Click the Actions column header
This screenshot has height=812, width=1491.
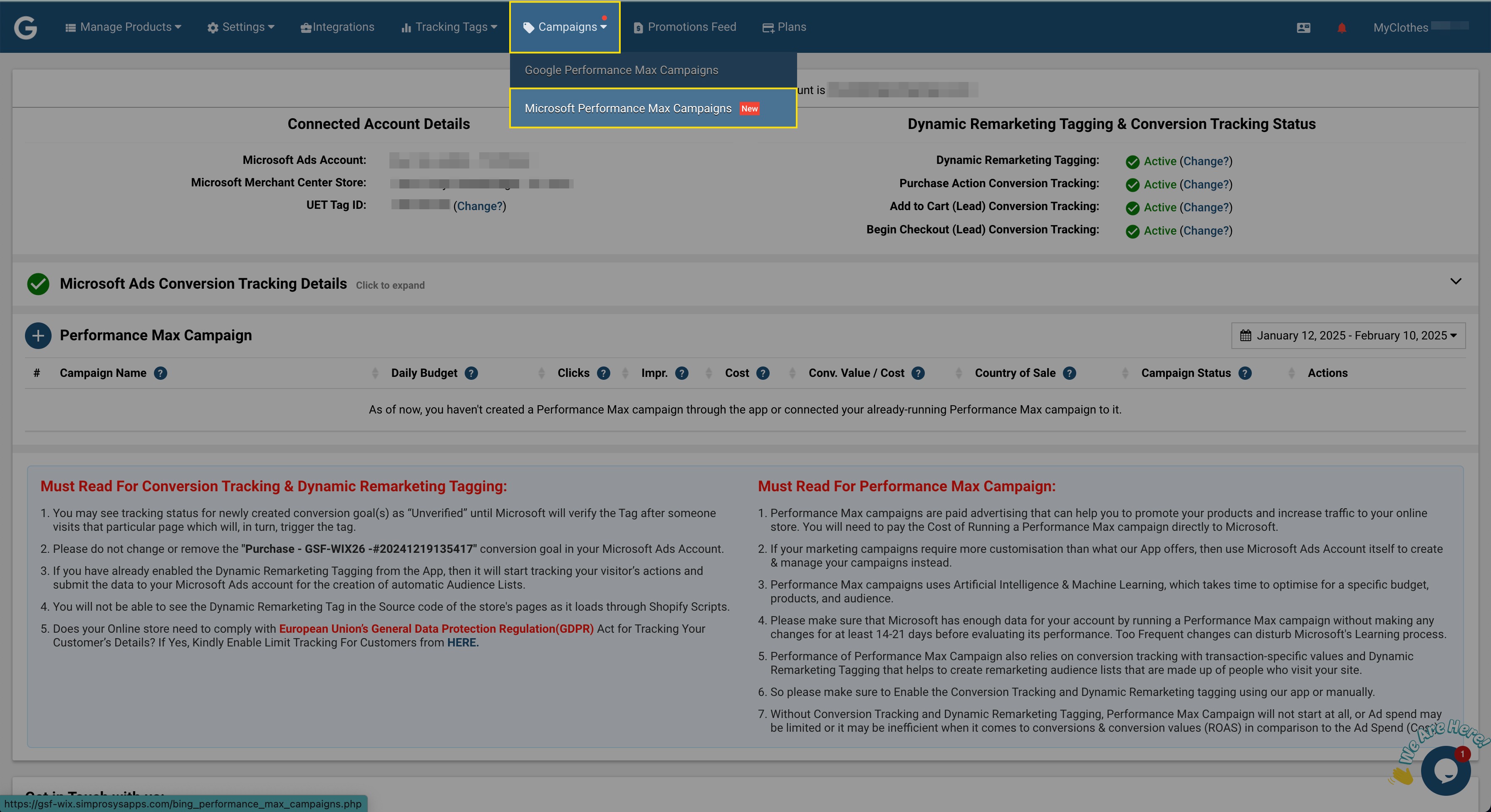1328,373
